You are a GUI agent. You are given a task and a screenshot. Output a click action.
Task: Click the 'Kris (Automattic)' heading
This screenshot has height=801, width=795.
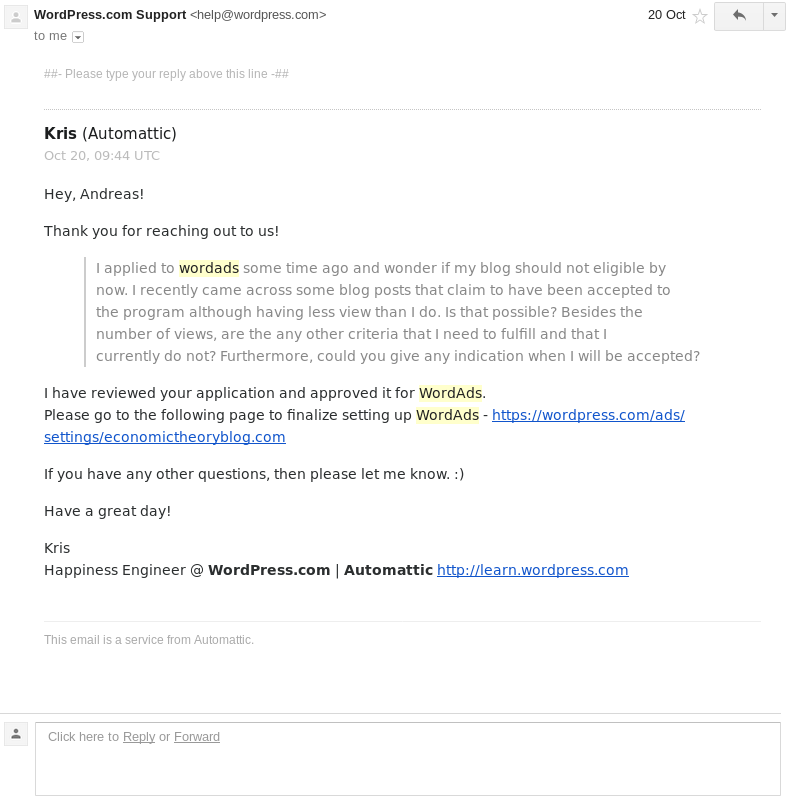(x=110, y=134)
